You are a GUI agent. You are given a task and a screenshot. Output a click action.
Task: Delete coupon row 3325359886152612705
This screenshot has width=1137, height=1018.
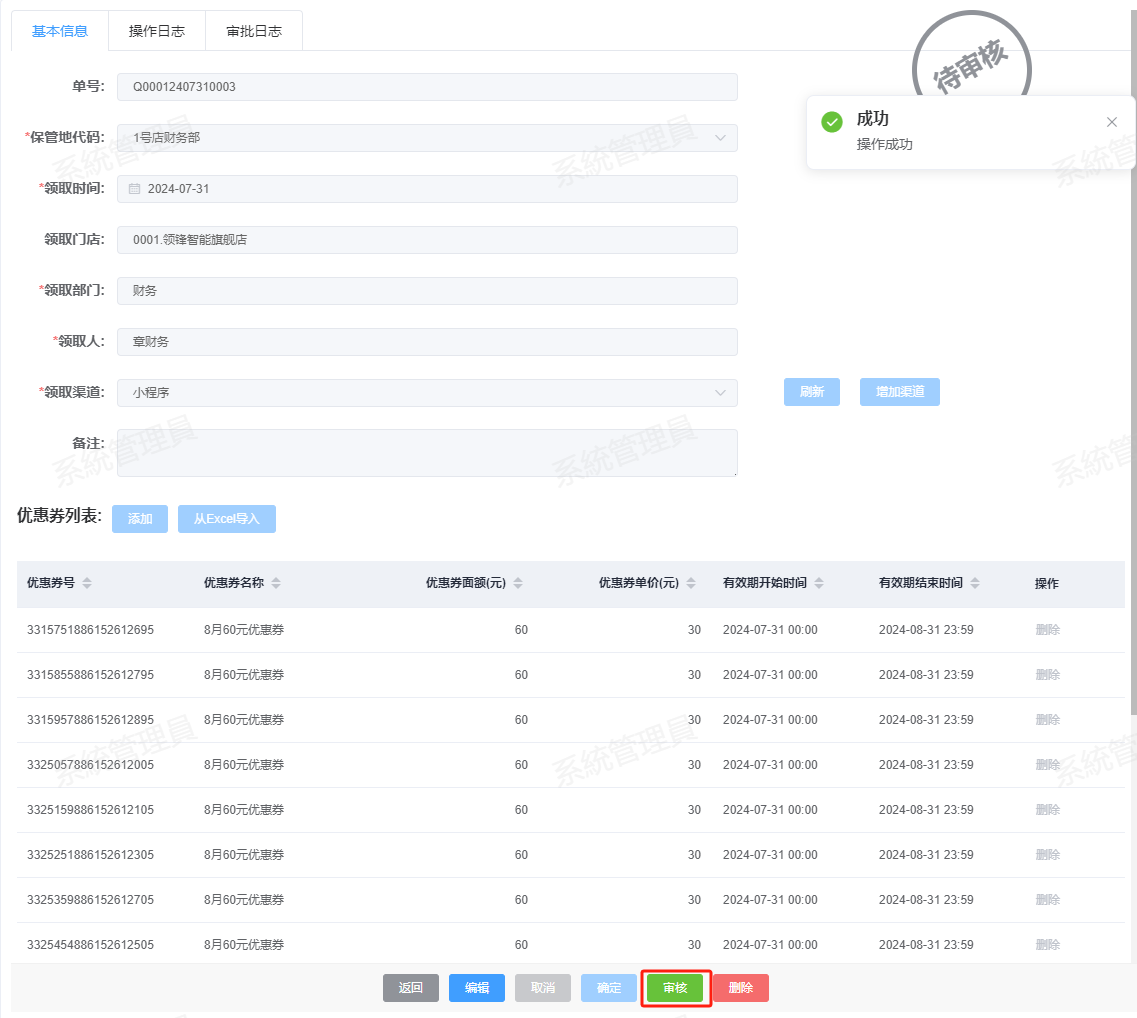[x=1048, y=899]
